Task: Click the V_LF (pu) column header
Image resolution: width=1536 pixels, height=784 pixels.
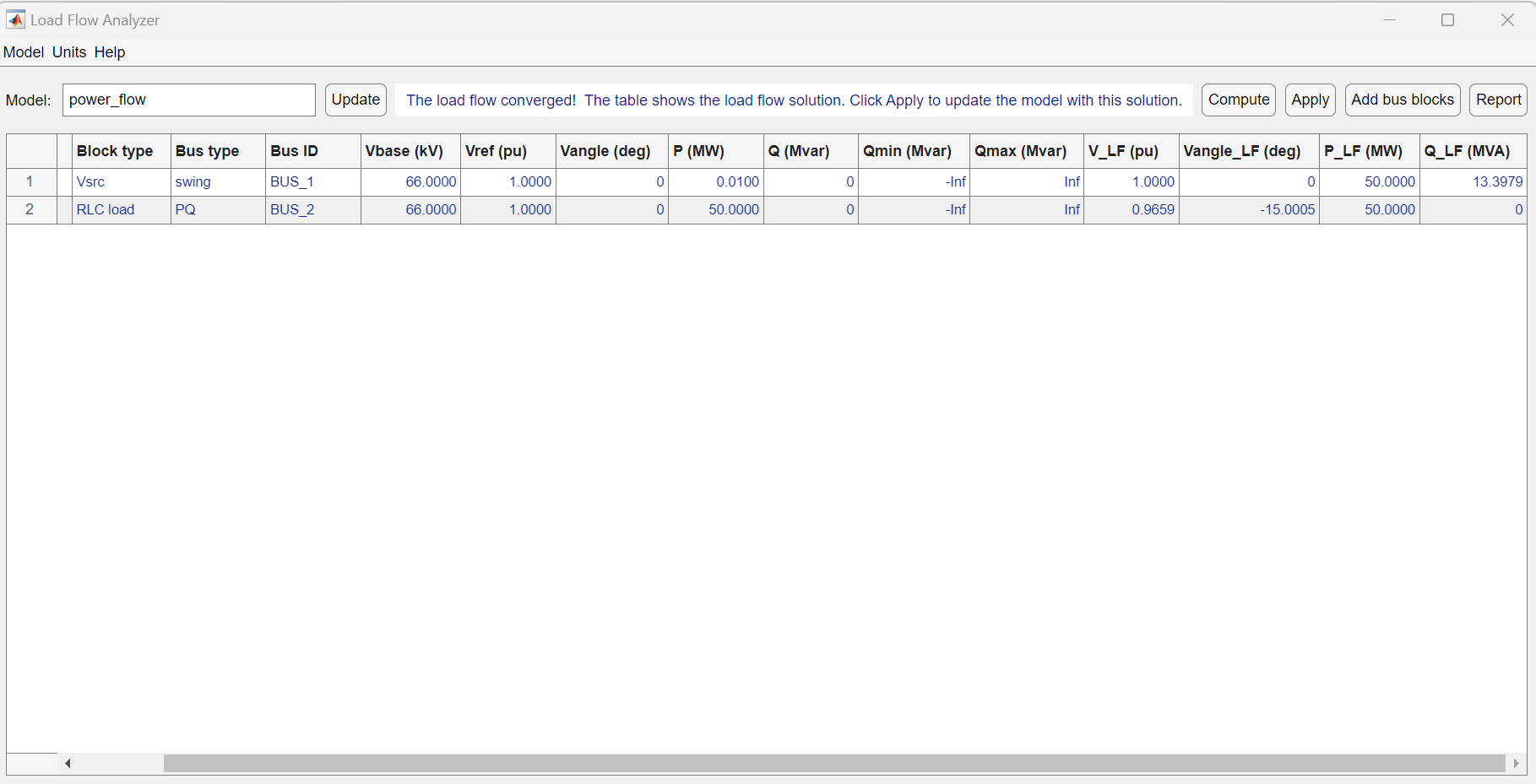Action: pos(1123,151)
